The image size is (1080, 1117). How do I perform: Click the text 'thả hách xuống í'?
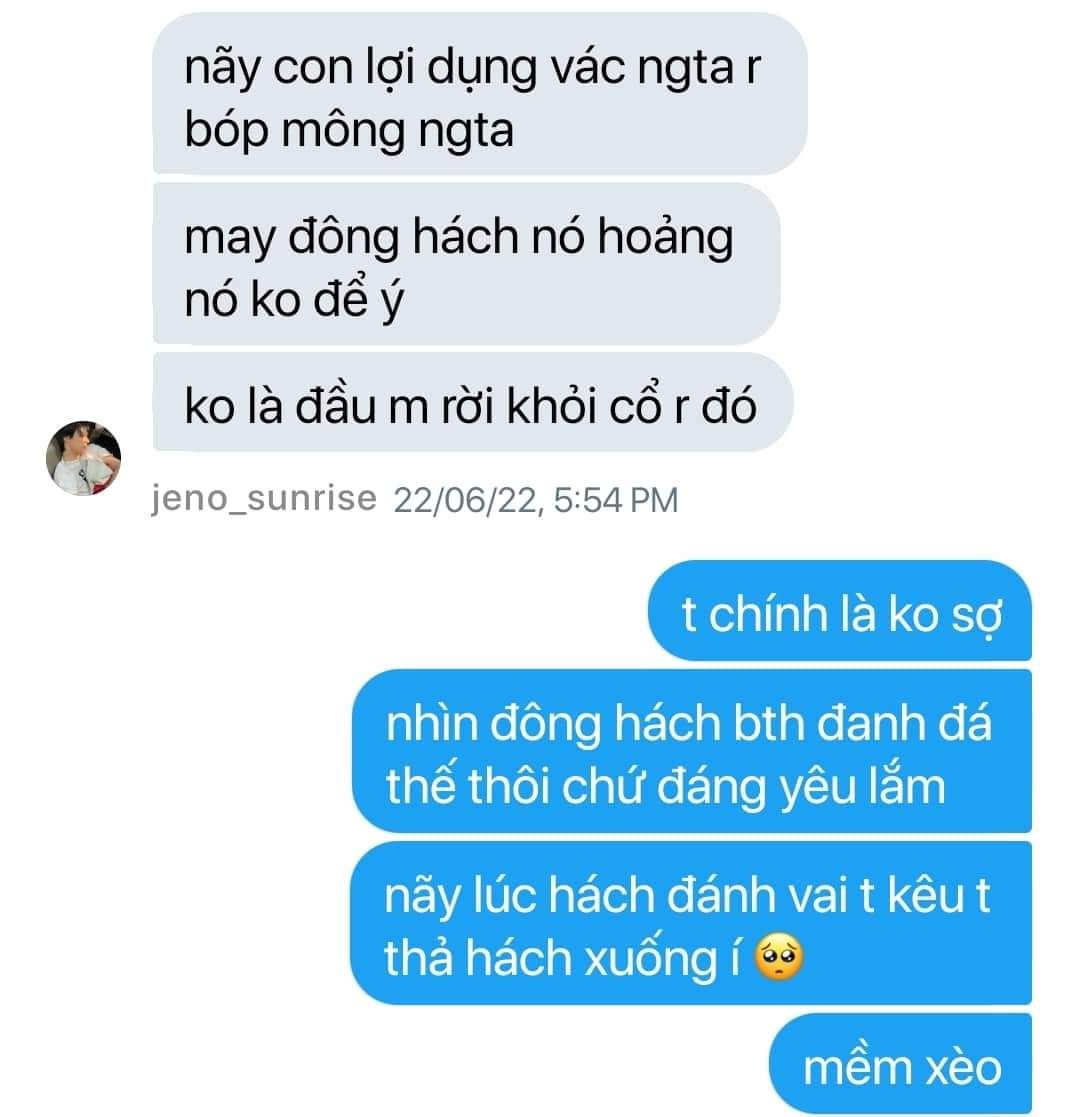tap(562, 958)
